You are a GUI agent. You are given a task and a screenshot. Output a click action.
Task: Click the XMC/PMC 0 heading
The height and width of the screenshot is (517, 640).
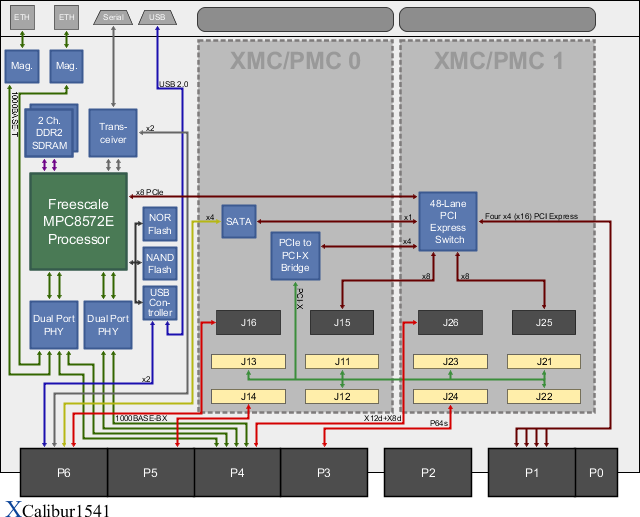[295, 61]
